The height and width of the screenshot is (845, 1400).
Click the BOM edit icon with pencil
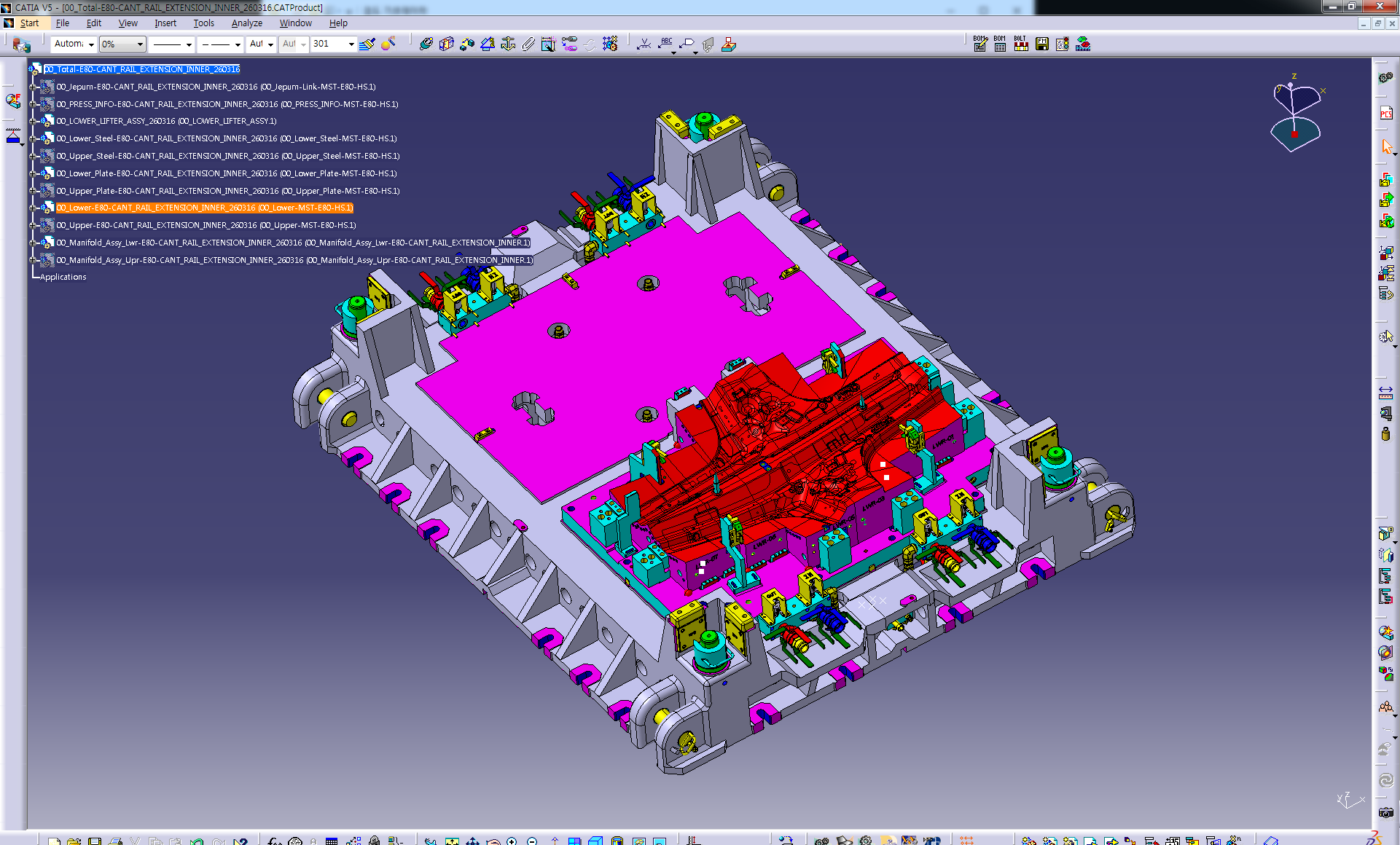point(979,44)
